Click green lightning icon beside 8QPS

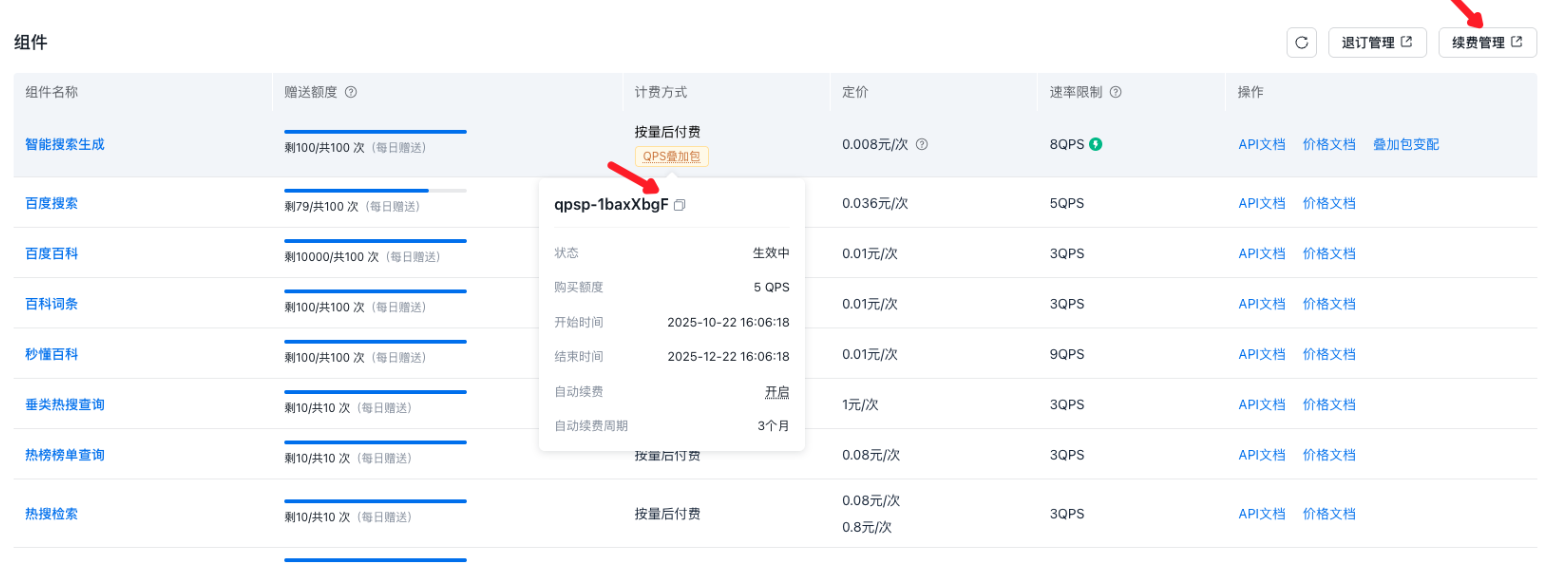[x=1096, y=144]
